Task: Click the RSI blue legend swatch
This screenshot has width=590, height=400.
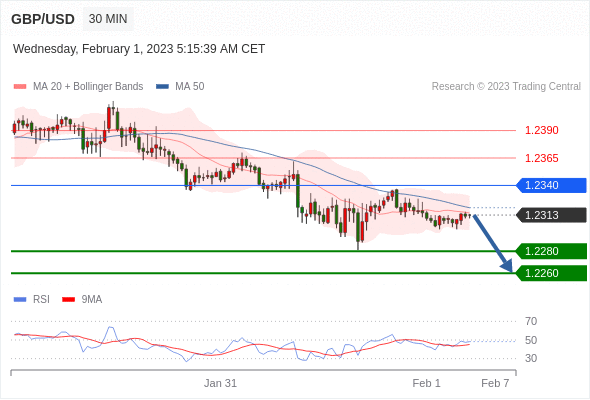Action: pyautogui.click(x=20, y=300)
